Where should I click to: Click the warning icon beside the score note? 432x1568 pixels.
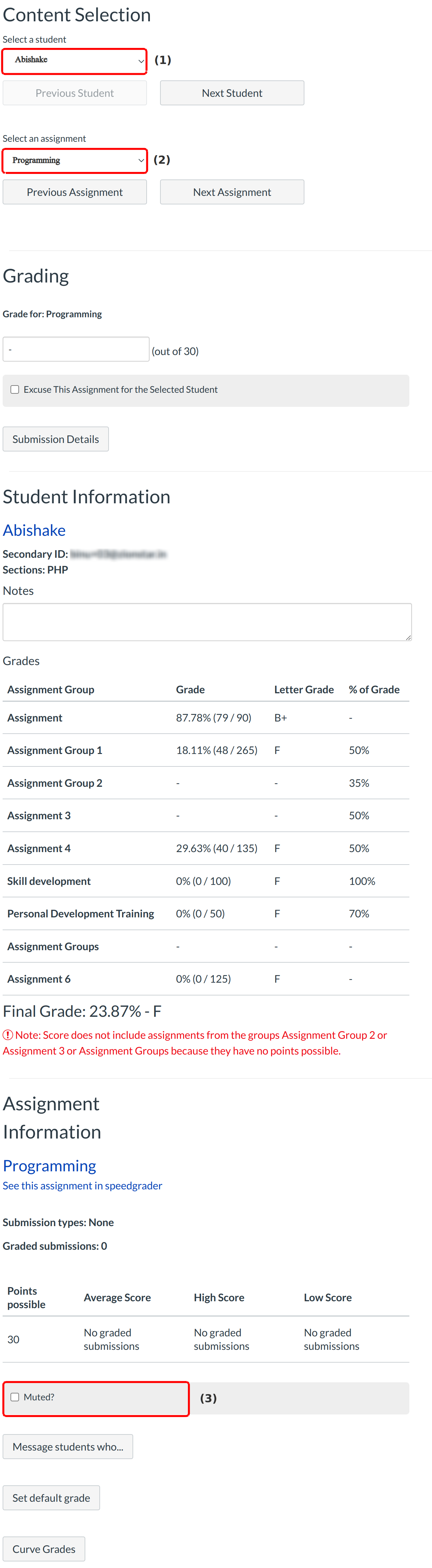8,1035
